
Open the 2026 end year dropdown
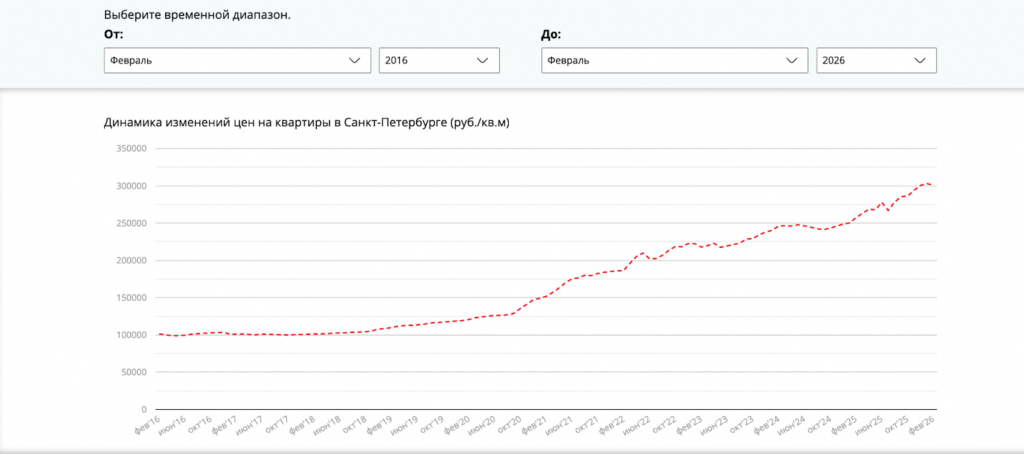pyautogui.click(x=876, y=61)
